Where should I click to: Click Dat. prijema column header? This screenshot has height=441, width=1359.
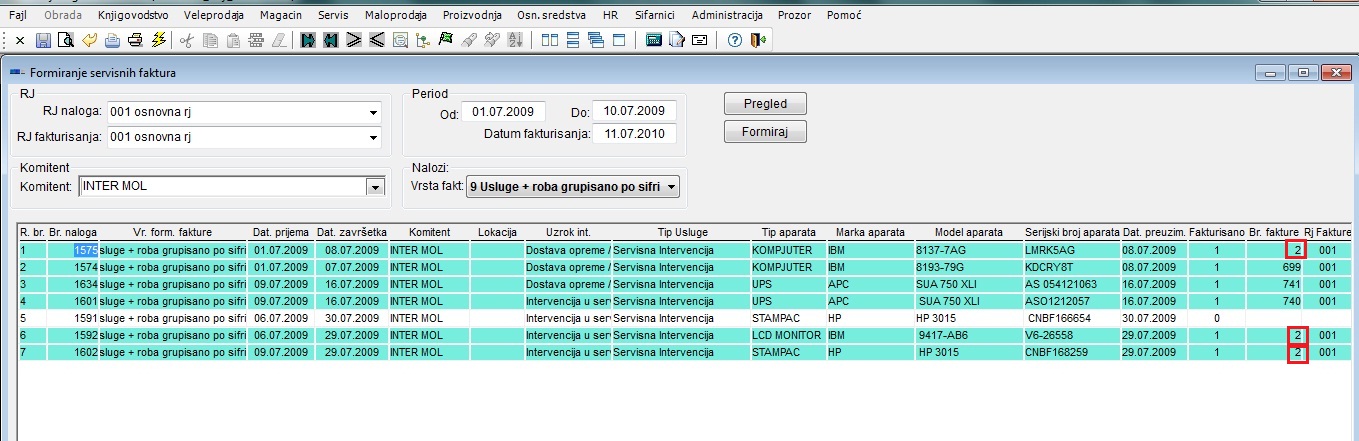(x=281, y=232)
